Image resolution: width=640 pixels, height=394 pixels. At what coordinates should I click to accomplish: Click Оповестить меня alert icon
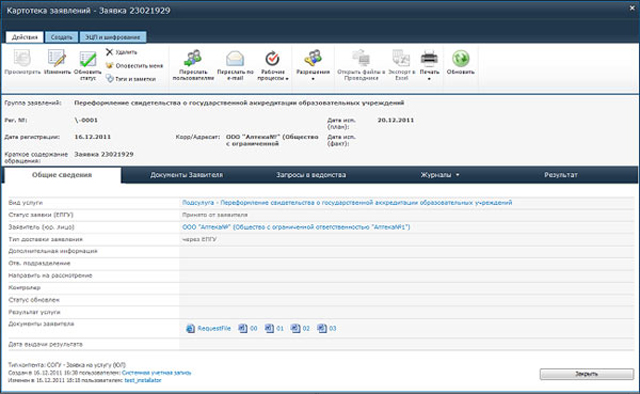(109, 65)
